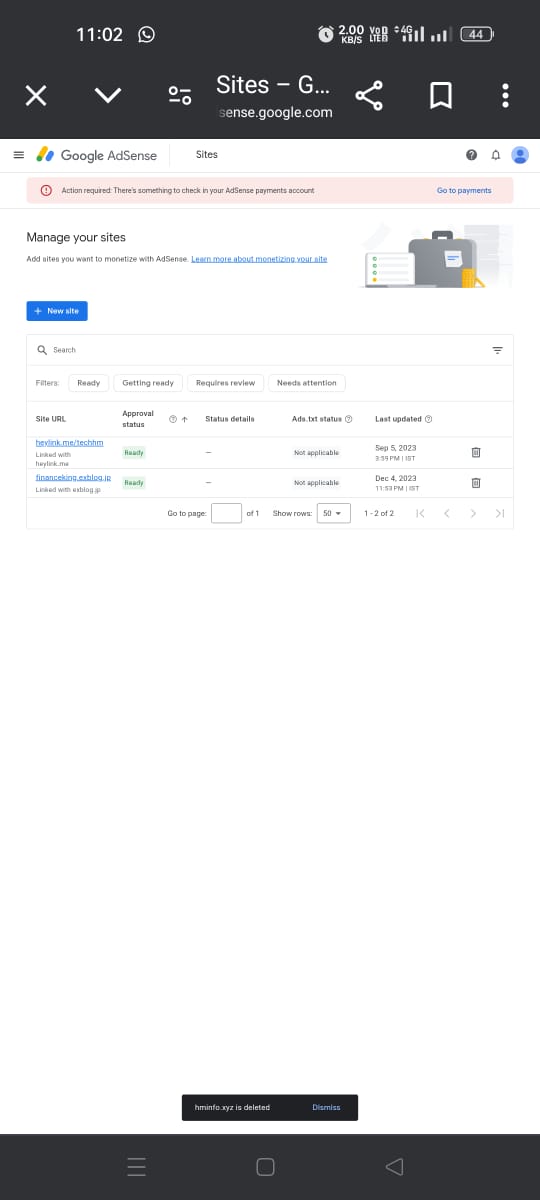Bookmark this page
The height and width of the screenshot is (1200, 540).
(x=440, y=95)
